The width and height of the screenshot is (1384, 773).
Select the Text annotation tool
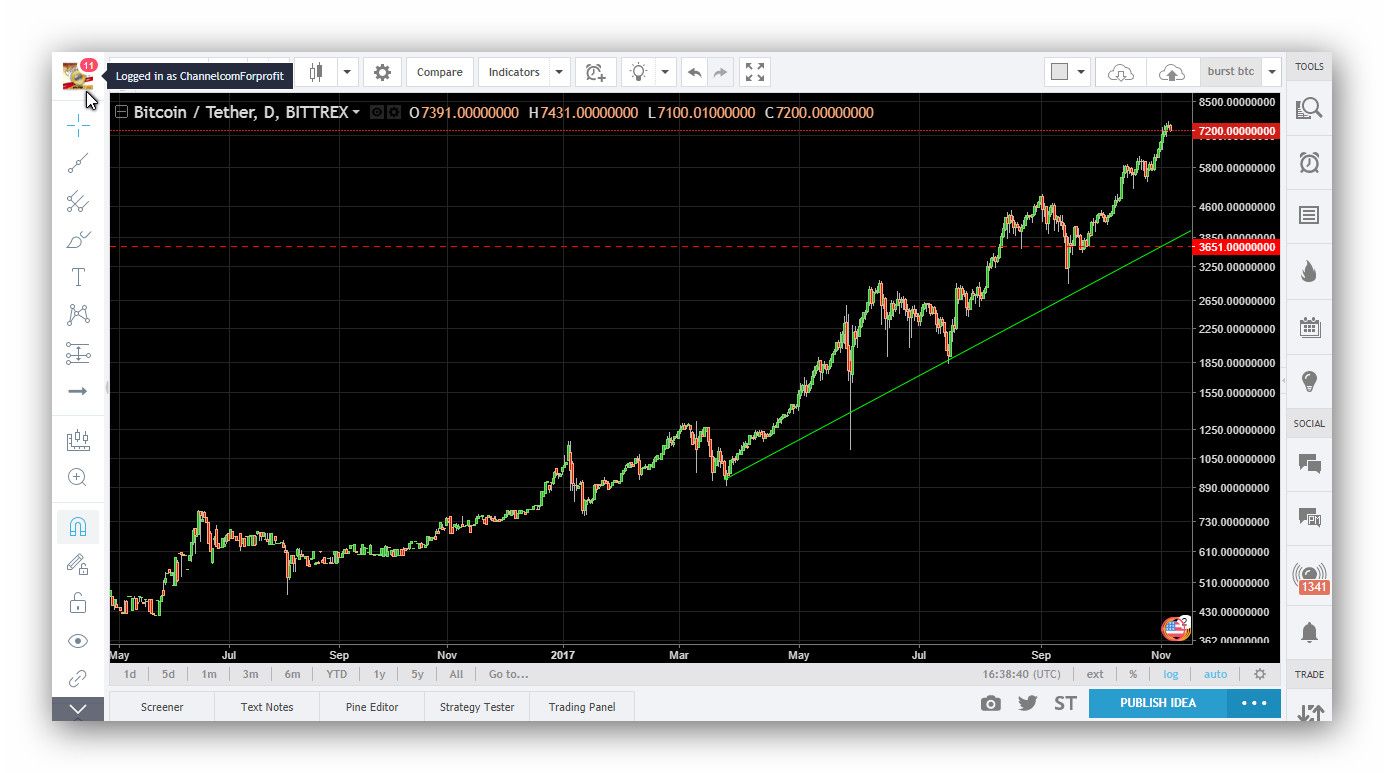tap(78, 277)
